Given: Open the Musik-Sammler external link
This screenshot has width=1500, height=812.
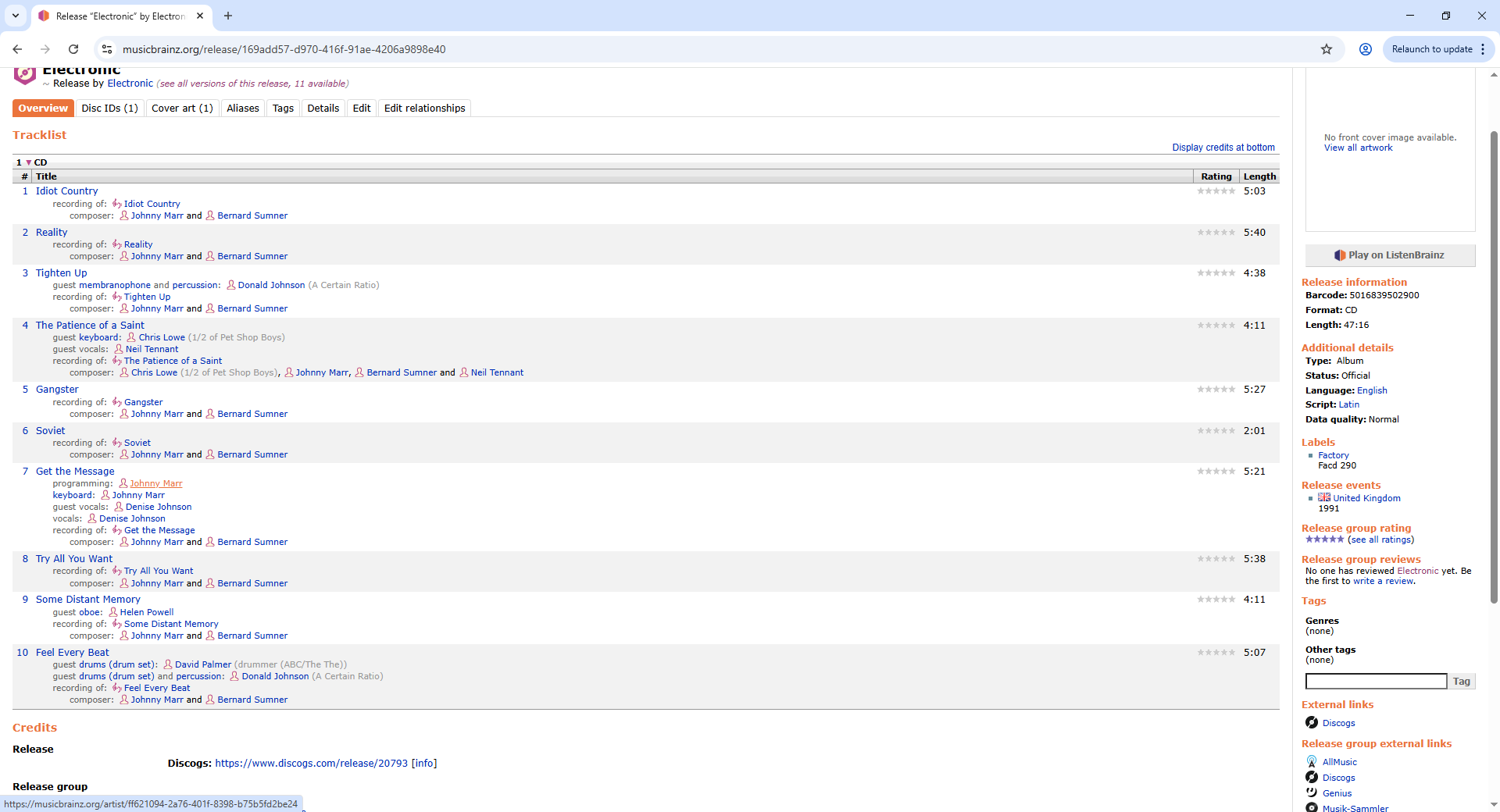Looking at the screenshot, I should click(x=1355, y=808).
